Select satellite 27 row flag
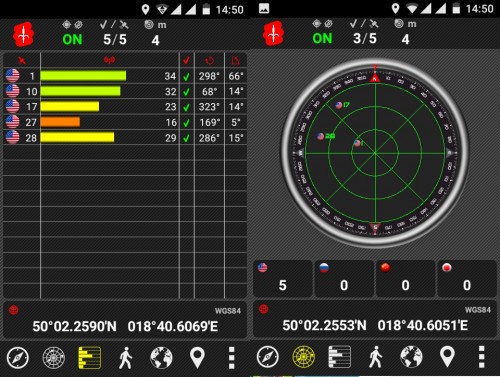Image resolution: width=500 pixels, height=377 pixels. 13,122
